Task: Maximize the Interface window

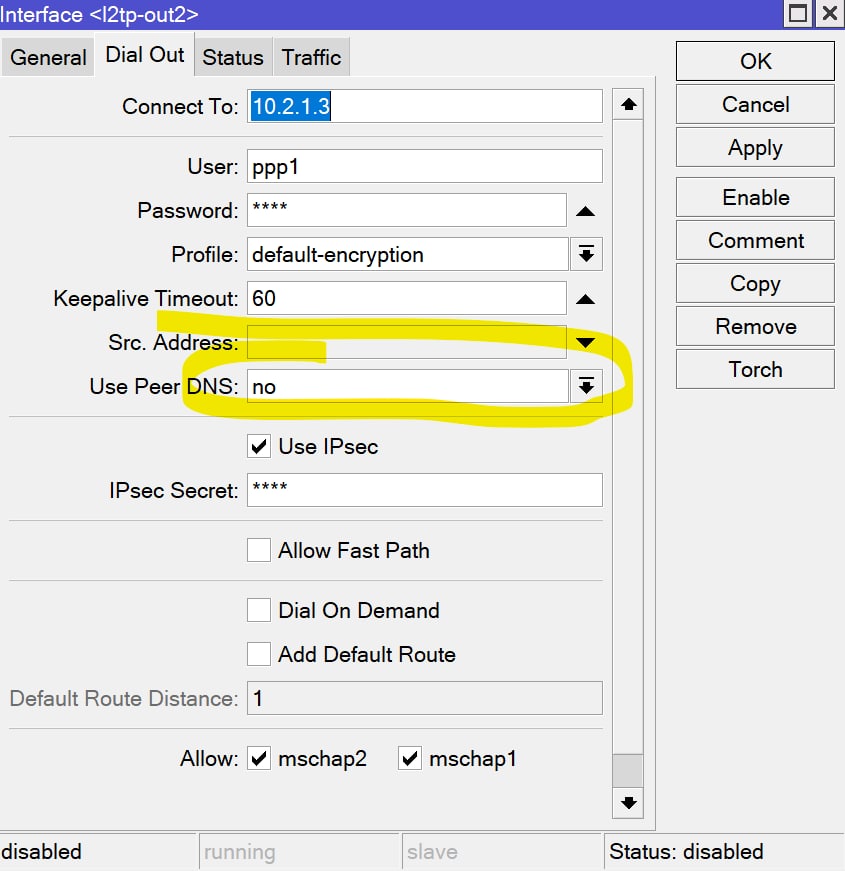Action: [x=798, y=13]
